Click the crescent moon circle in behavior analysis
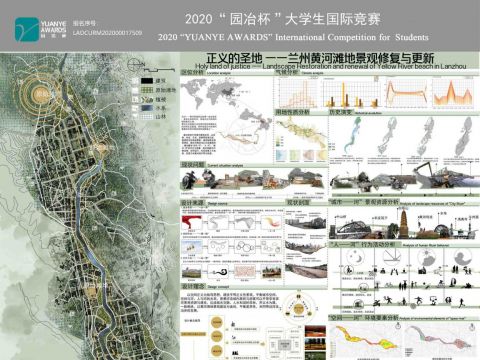This screenshot has width=480, height=360. click(355, 257)
